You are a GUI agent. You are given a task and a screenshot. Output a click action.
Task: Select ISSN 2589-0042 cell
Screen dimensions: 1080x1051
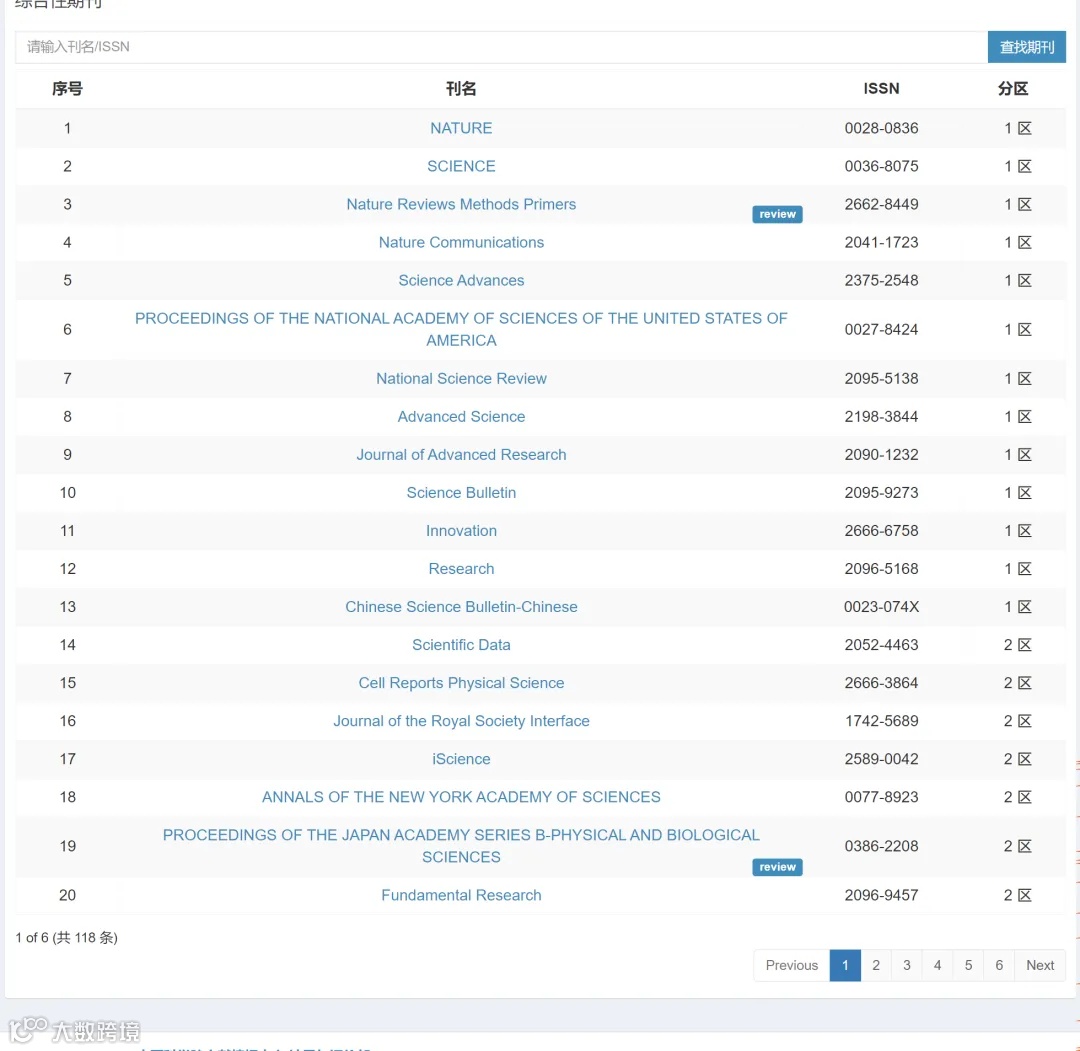(881, 759)
